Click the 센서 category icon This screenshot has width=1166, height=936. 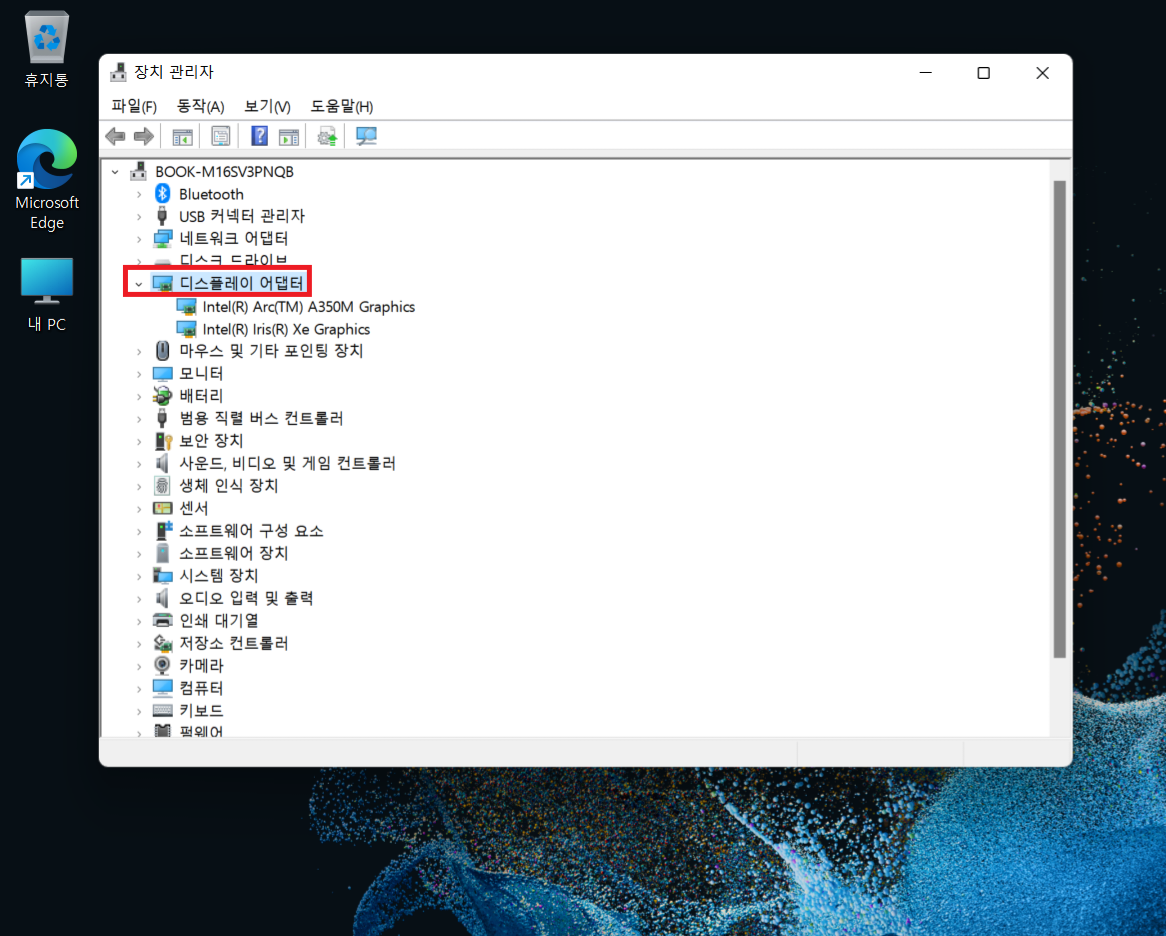(x=163, y=508)
